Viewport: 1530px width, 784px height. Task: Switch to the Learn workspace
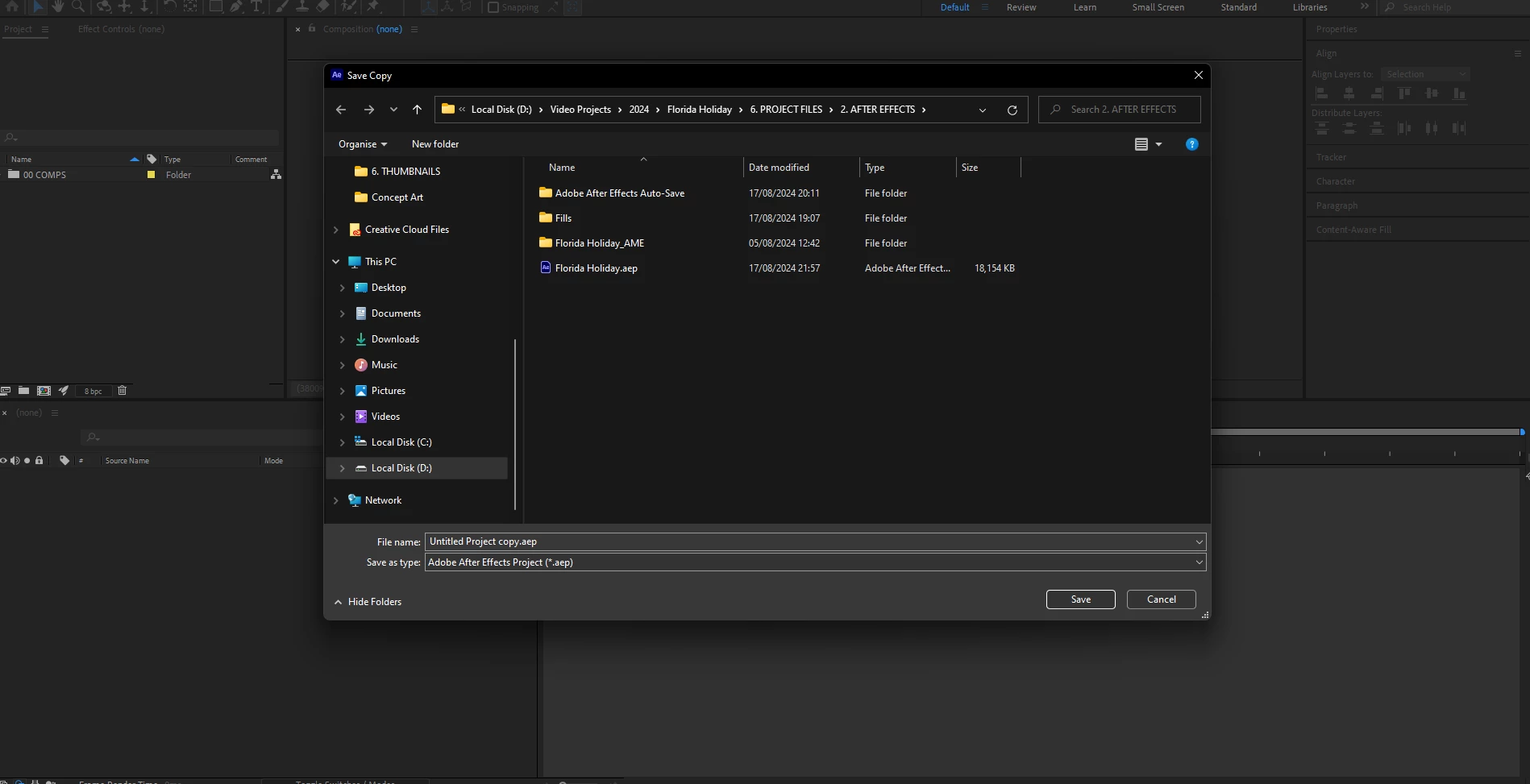click(1085, 7)
